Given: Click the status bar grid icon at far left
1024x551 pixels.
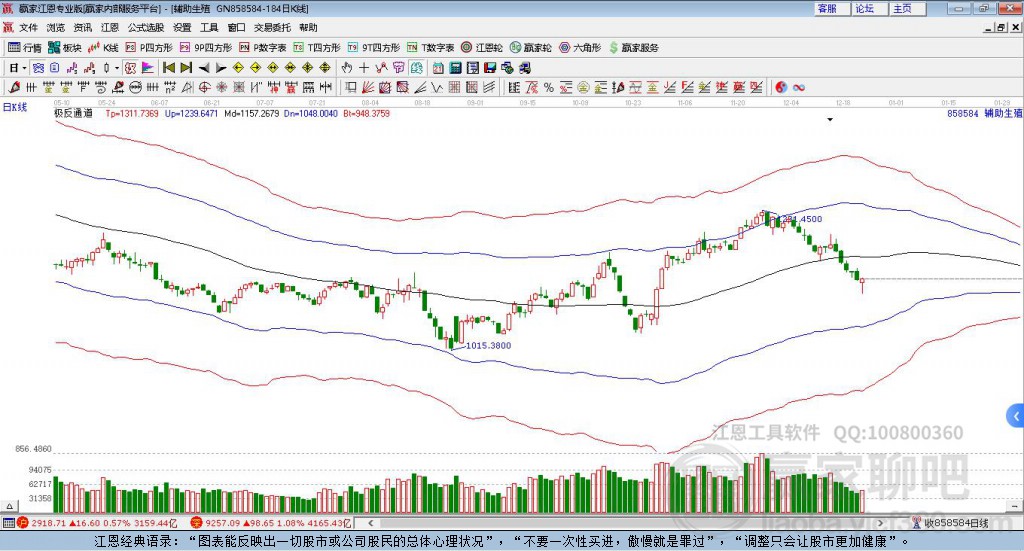Looking at the screenshot, I should coord(8,523).
